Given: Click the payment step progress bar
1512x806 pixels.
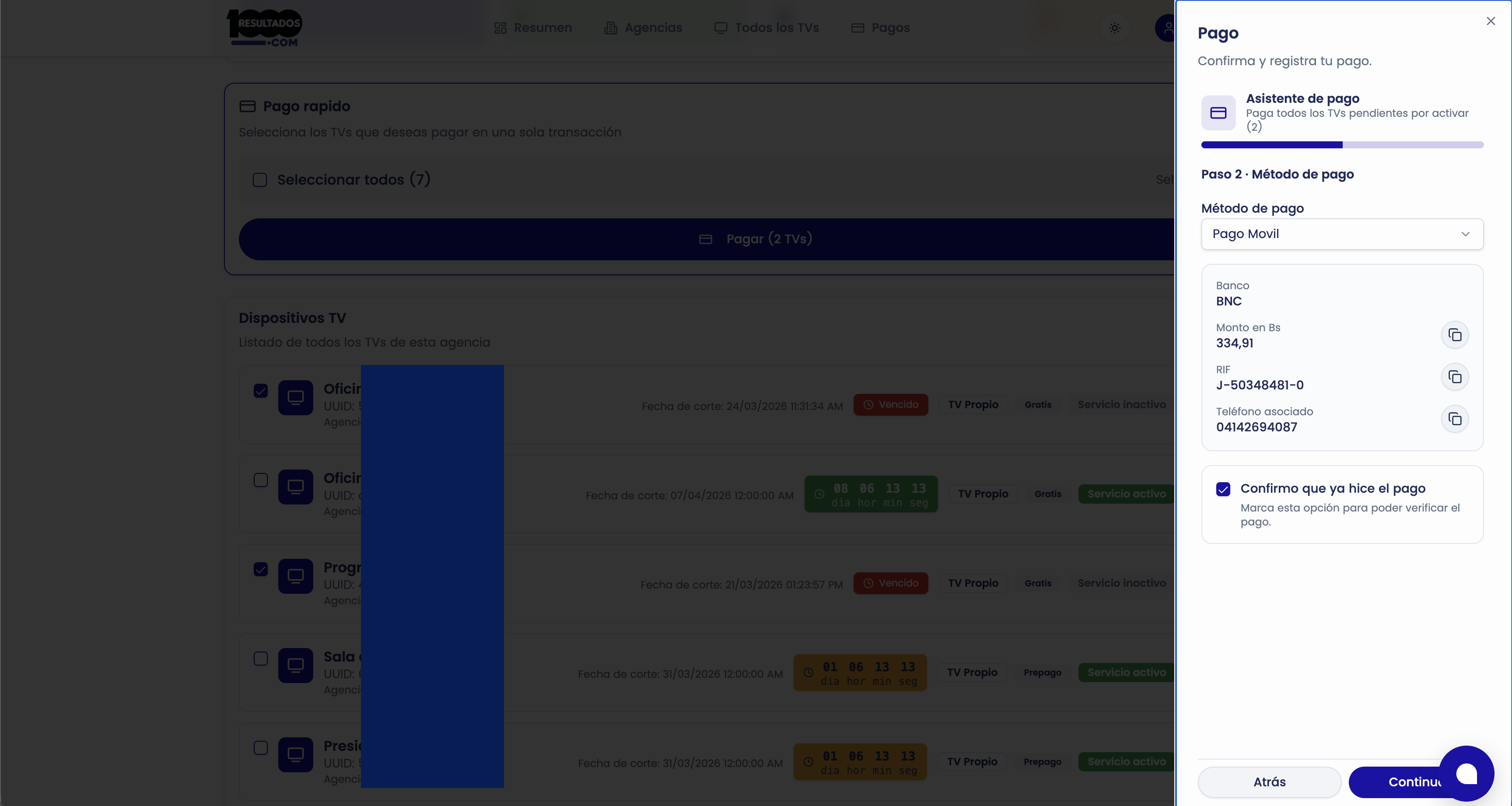Looking at the screenshot, I should (1342, 145).
